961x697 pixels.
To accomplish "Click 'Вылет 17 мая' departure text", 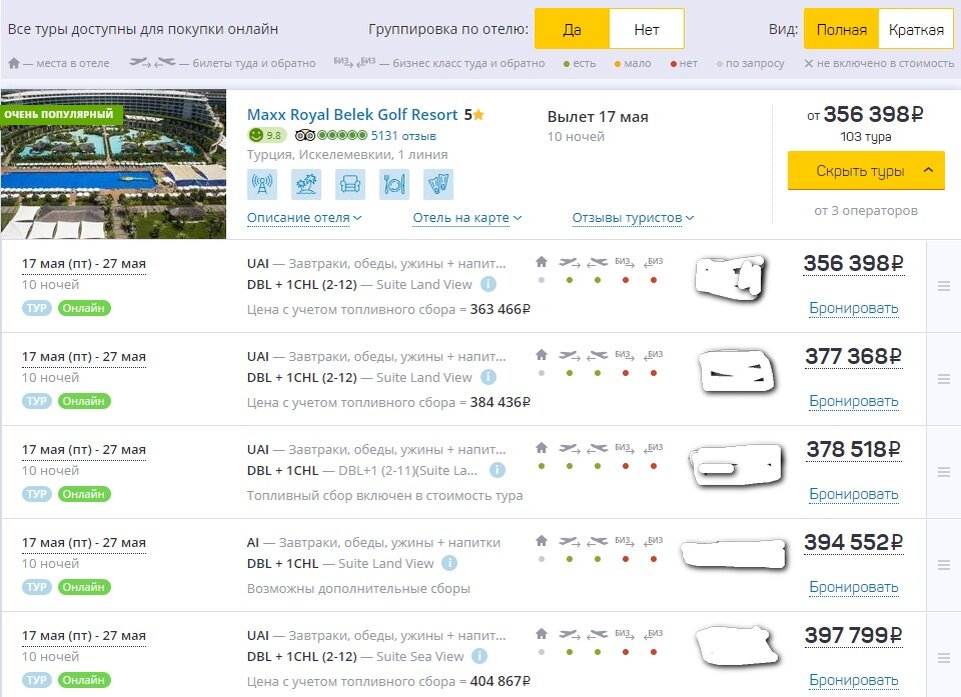I will pyautogui.click(x=598, y=117).
